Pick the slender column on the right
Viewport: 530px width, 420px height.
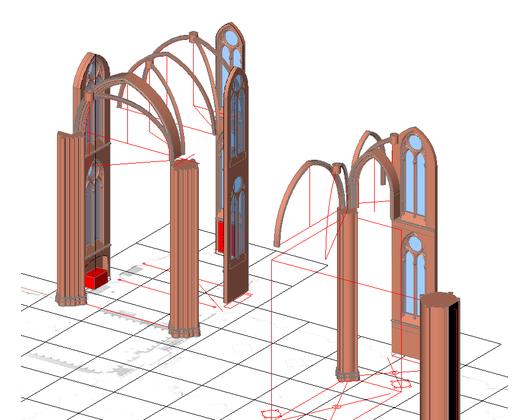pos(347,294)
